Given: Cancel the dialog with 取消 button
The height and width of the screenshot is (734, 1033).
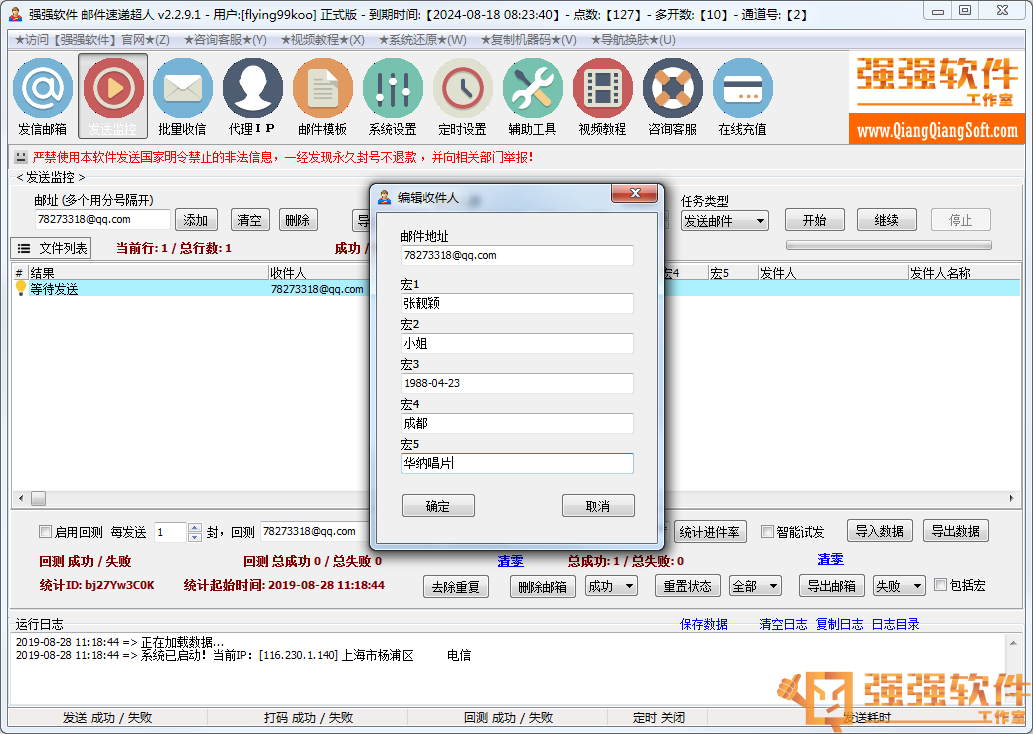Looking at the screenshot, I should coord(598,506).
